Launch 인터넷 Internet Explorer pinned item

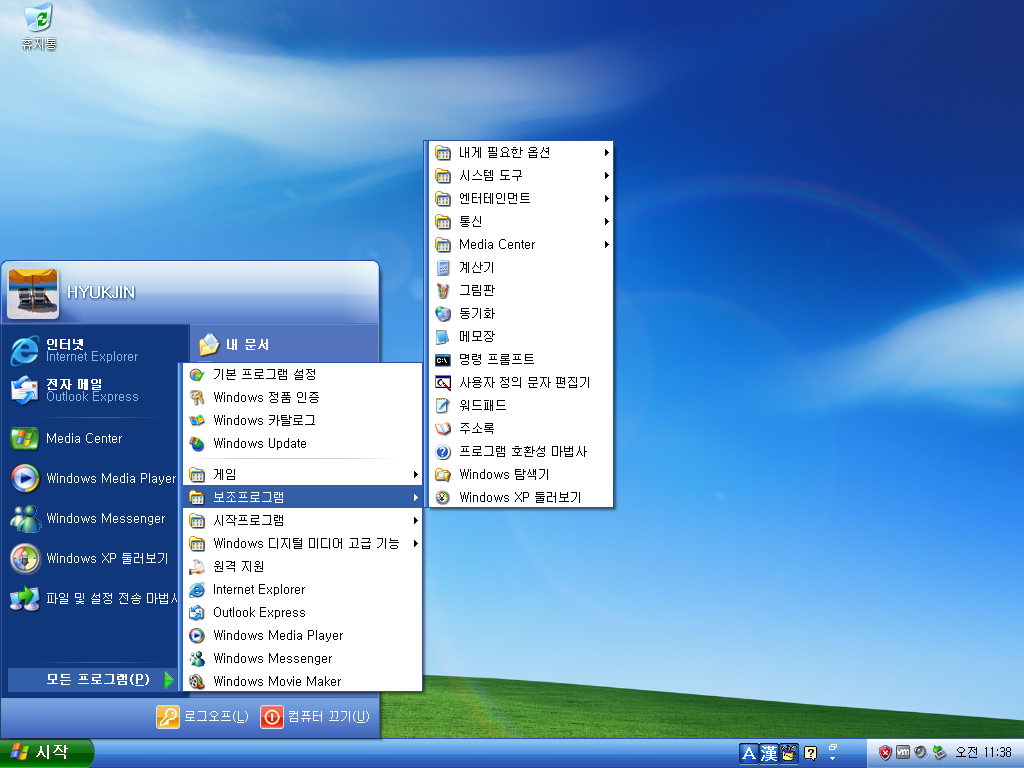[x=91, y=350]
